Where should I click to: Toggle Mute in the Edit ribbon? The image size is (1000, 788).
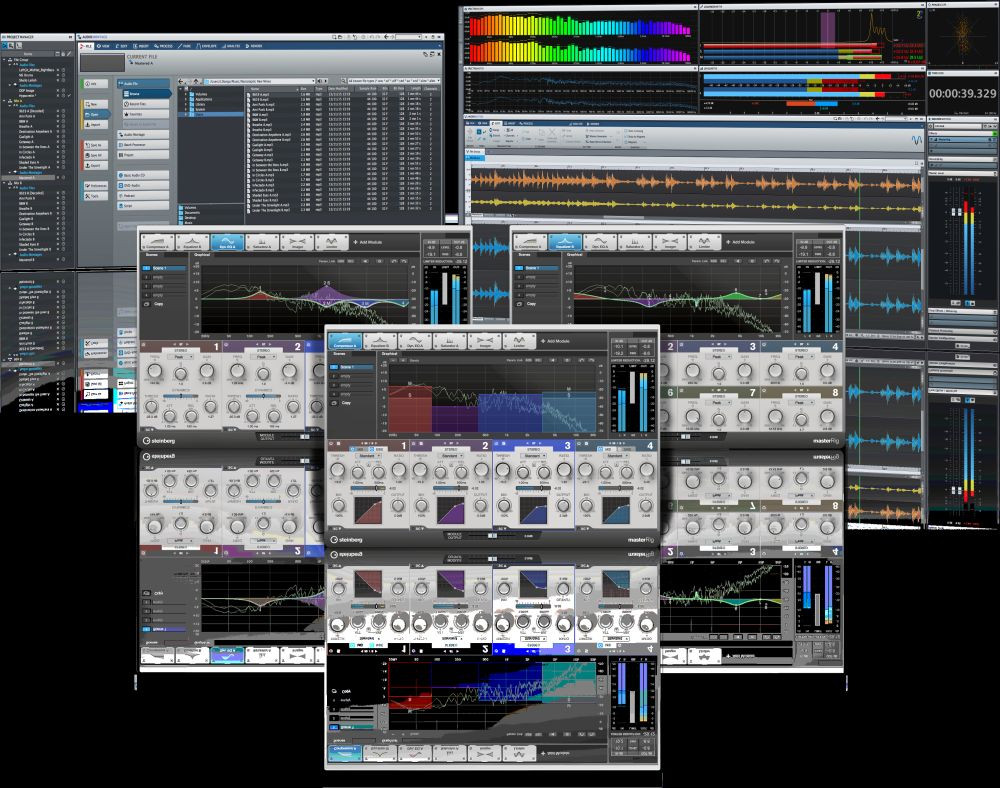tap(567, 136)
